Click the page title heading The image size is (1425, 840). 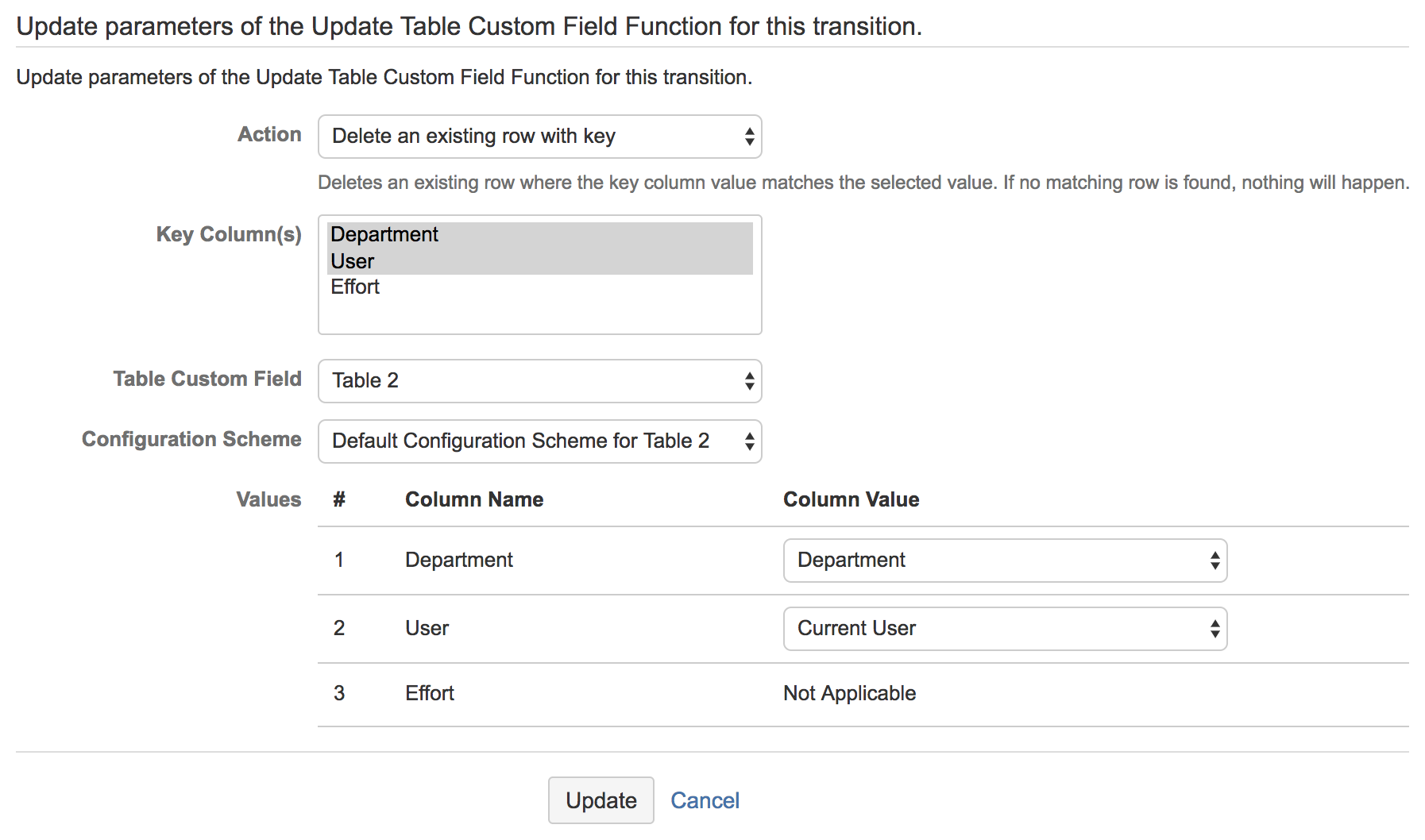pos(469,25)
